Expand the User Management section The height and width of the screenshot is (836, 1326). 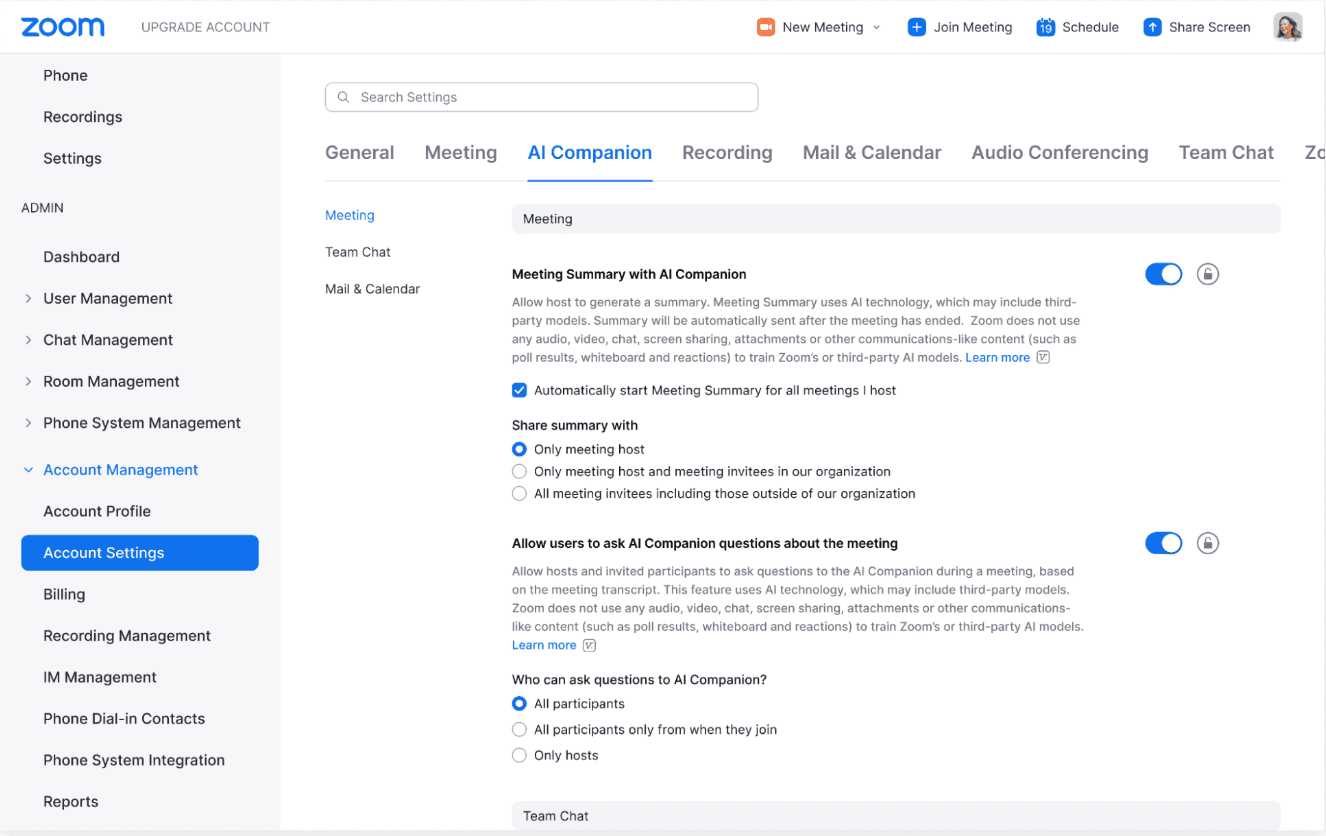27,298
